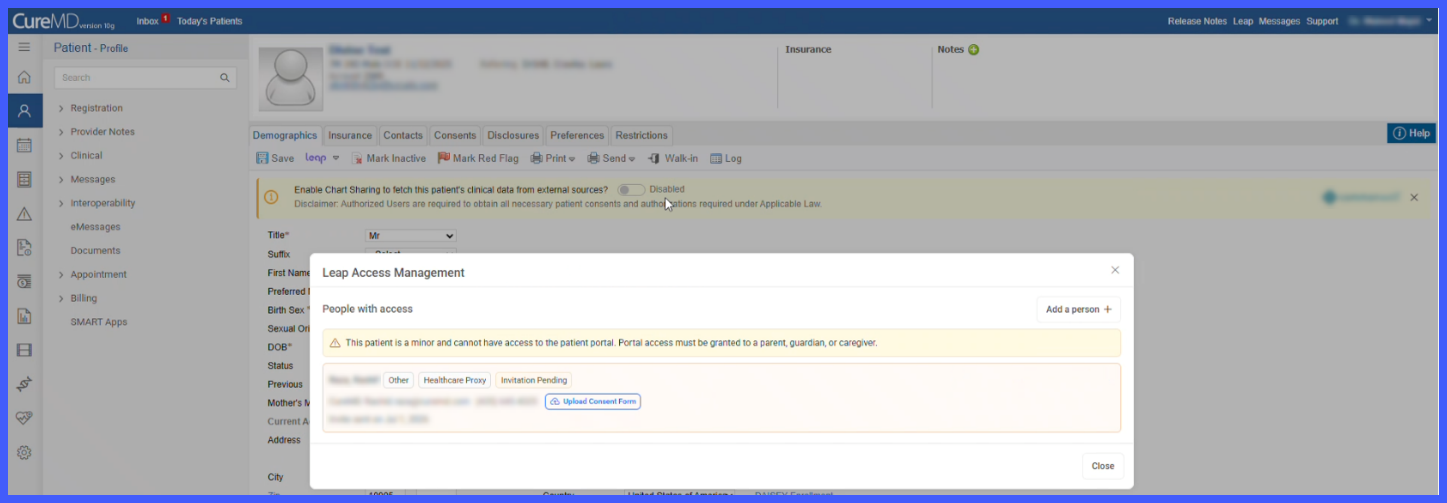Click the Inbox notification badge
1447x503 pixels.
(x=166, y=18)
